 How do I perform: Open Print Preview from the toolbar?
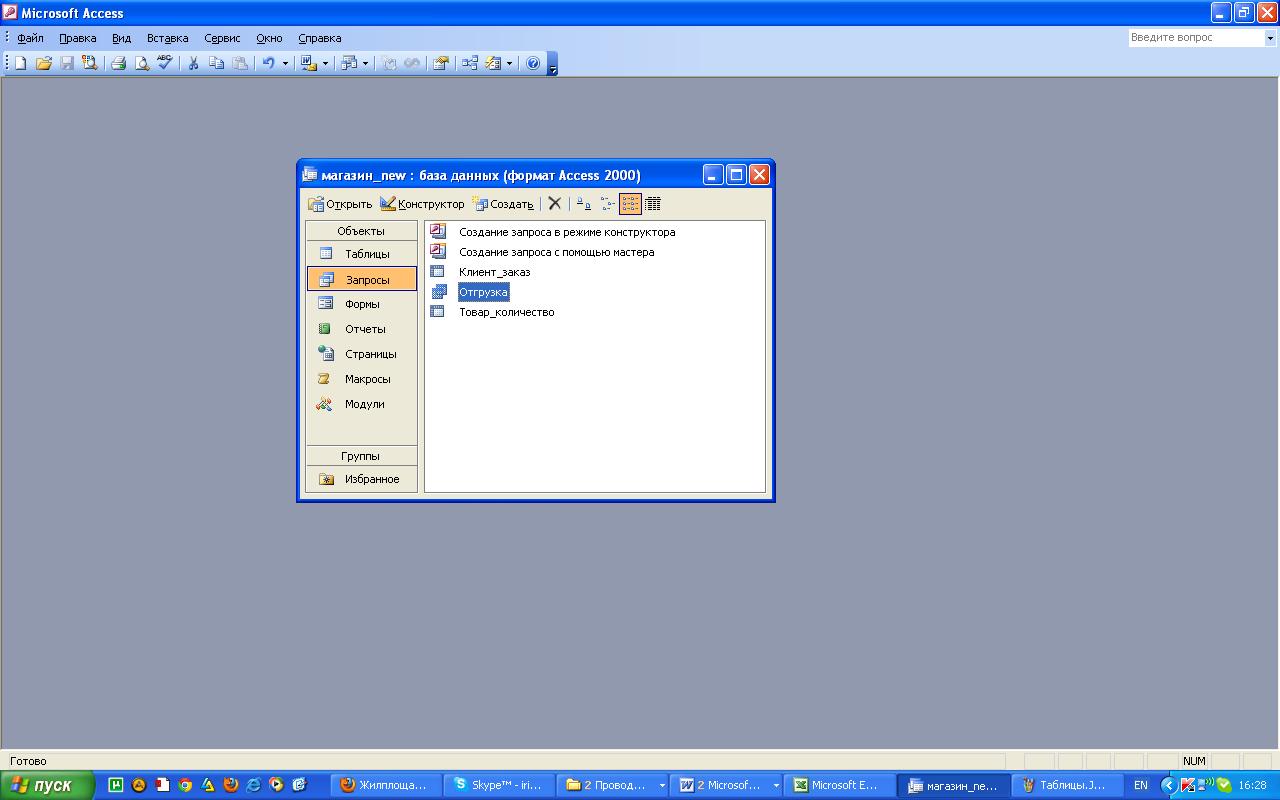[x=142, y=63]
